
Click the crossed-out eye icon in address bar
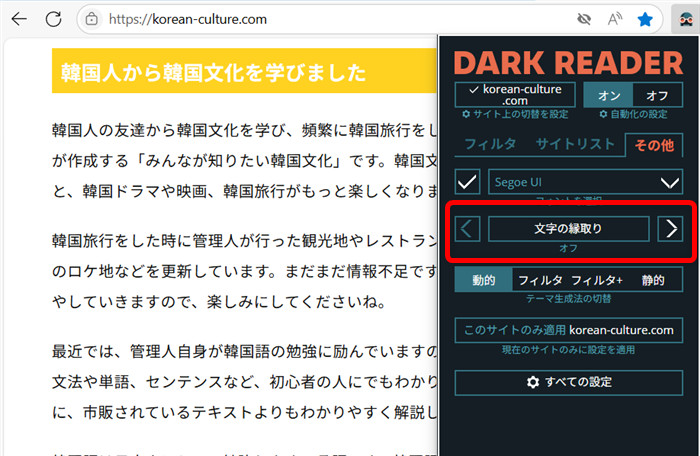[x=584, y=19]
